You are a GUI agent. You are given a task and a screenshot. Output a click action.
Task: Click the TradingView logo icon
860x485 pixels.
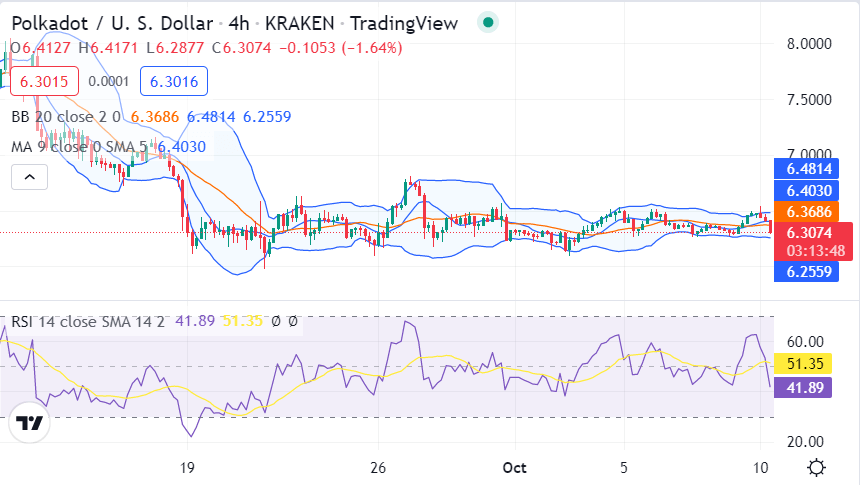(29, 422)
